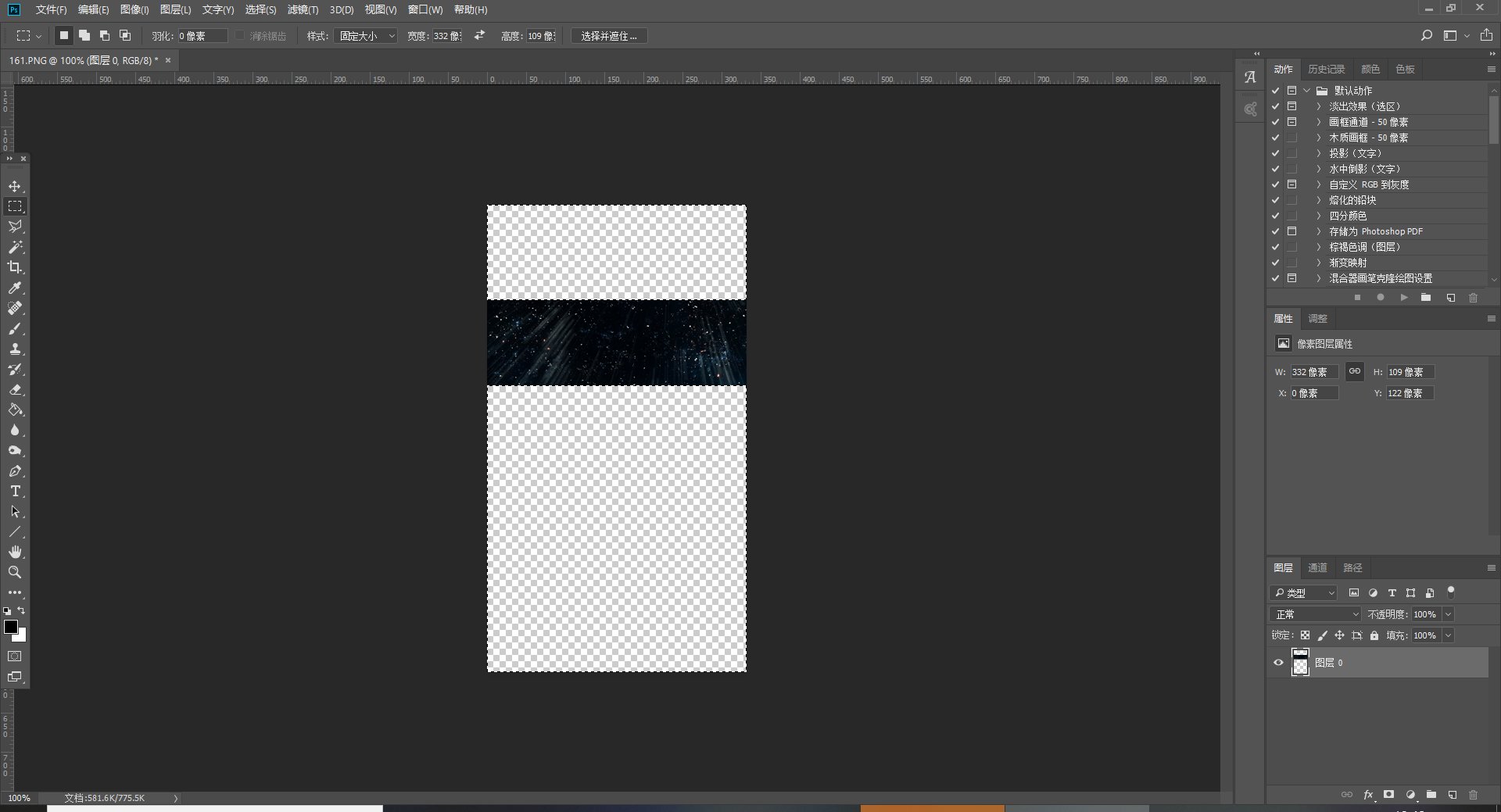Select the Crop tool
Screen dimensions: 1501x812
(15, 267)
